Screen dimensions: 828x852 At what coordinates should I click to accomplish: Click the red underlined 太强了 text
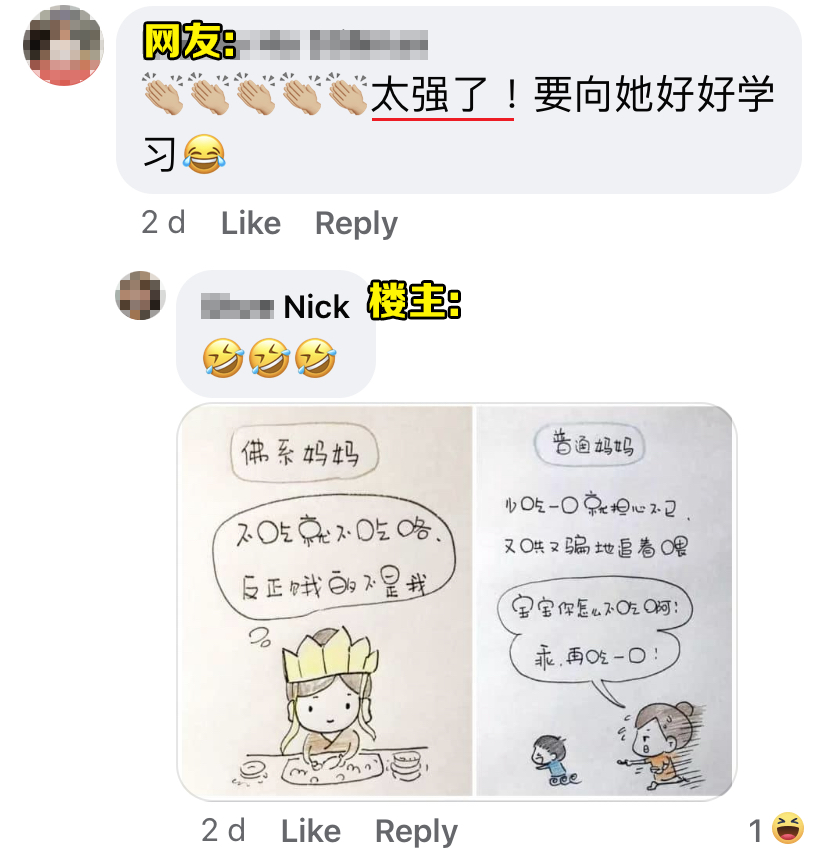442,96
